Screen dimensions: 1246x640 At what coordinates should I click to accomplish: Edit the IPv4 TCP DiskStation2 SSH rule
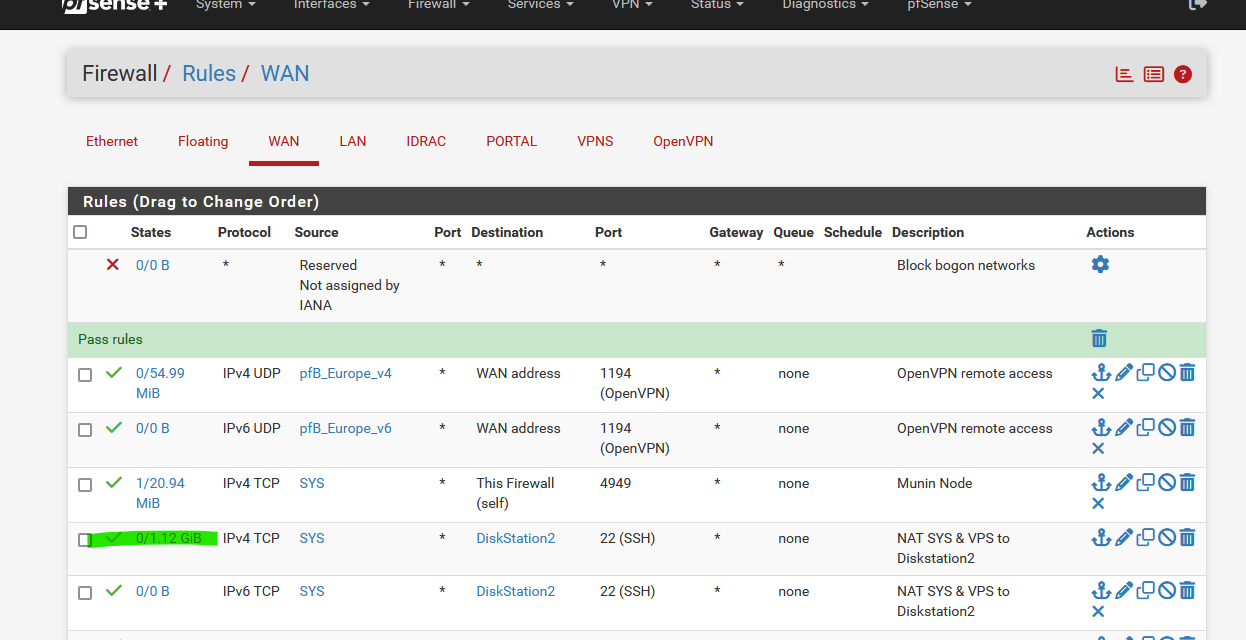(x=1123, y=538)
